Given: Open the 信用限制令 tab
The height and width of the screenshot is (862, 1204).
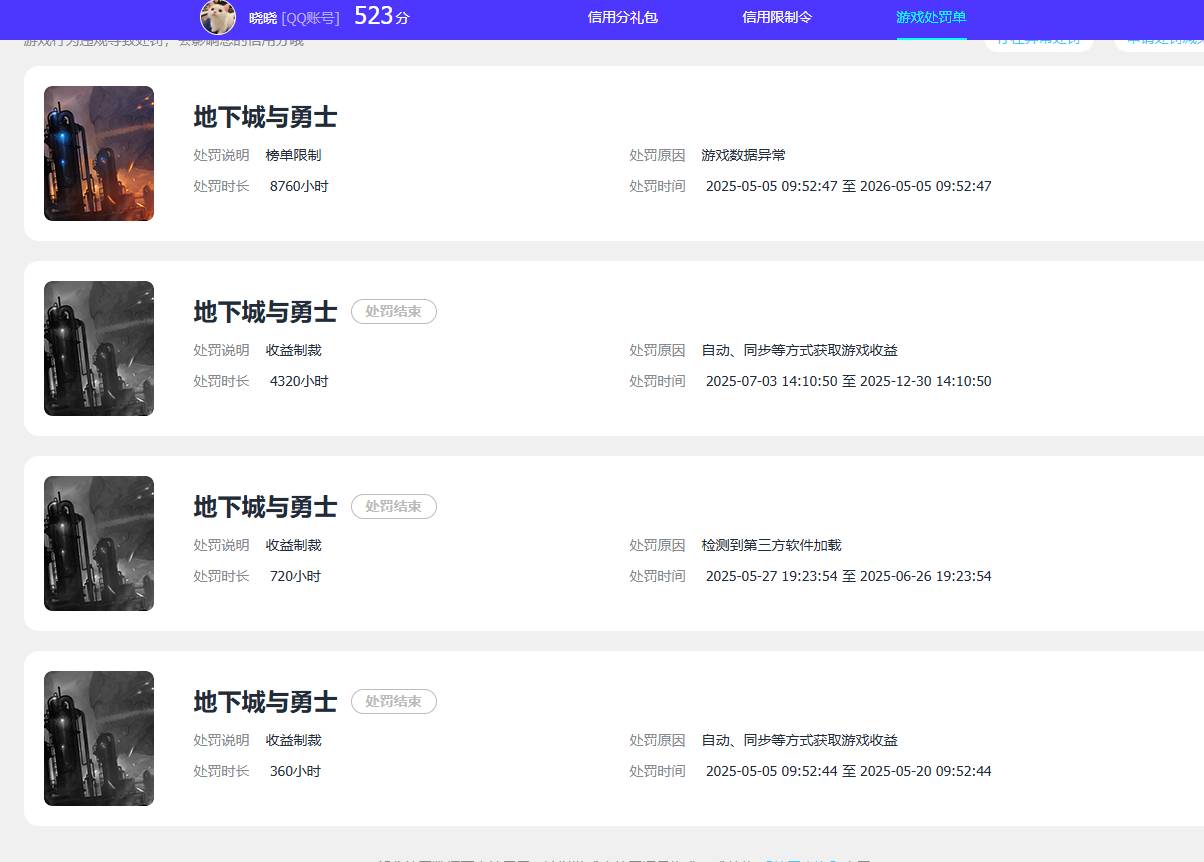Looking at the screenshot, I should [x=776, y=17].
